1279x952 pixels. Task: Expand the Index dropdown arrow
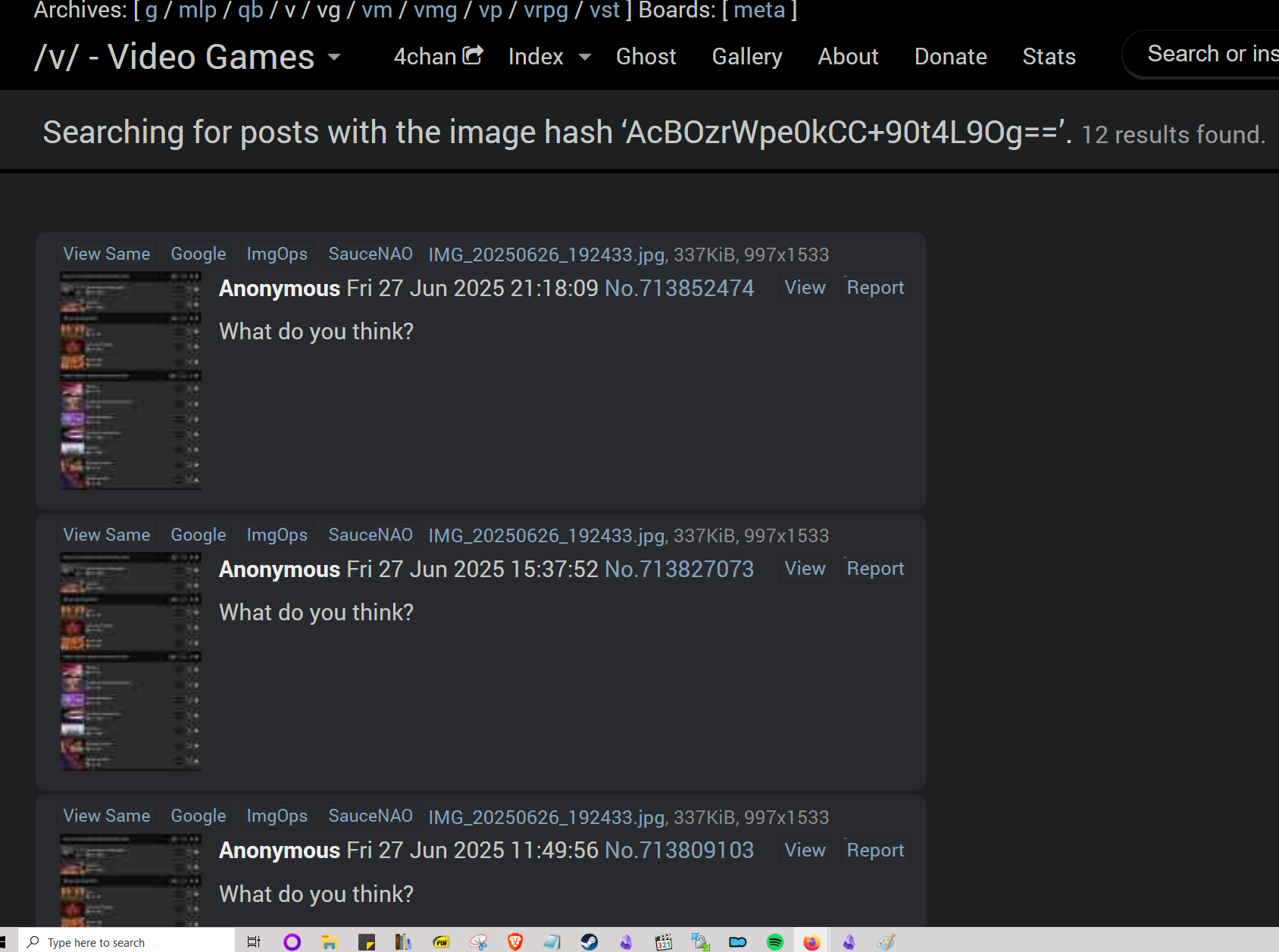[x=584, y=57]
